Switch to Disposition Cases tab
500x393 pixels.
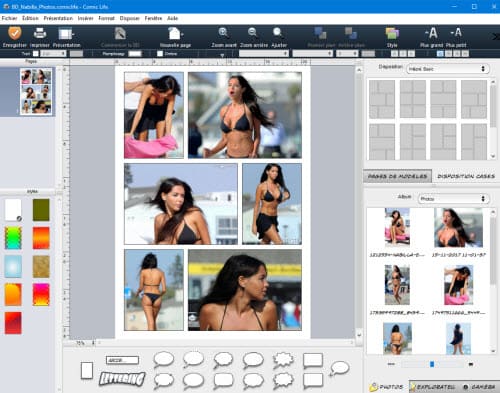(466, 176)
